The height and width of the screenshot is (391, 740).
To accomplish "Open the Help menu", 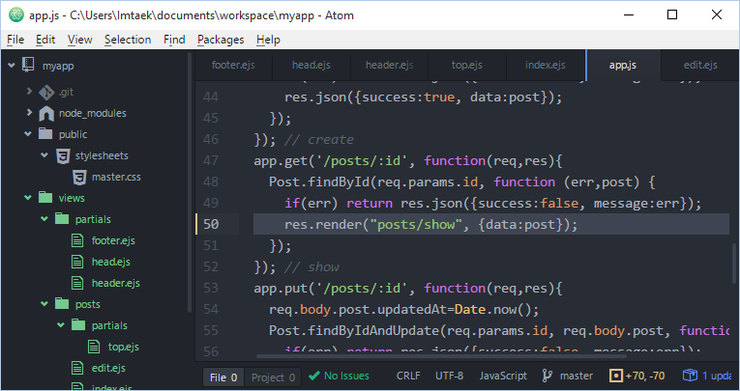I will [x=268, y=40].
